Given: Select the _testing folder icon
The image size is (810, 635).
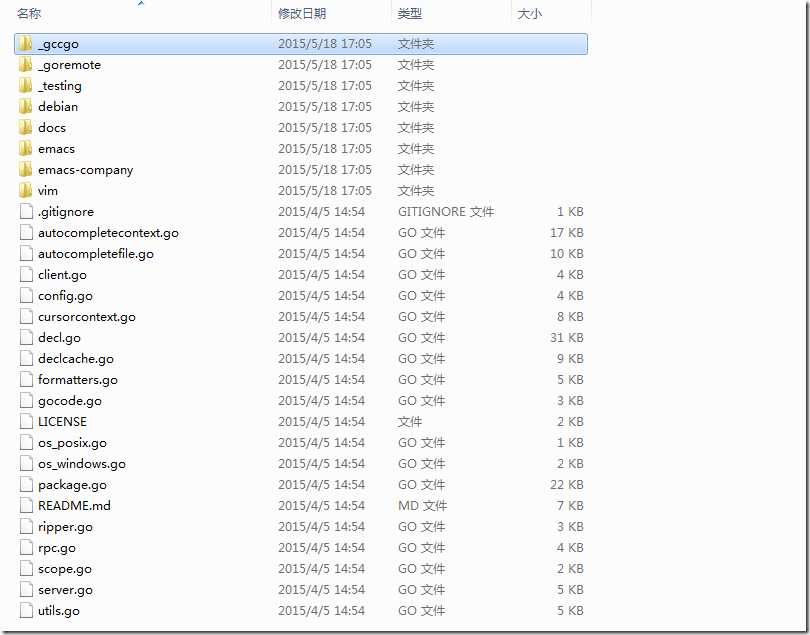Looking at the screenshot, I should 25,86.
